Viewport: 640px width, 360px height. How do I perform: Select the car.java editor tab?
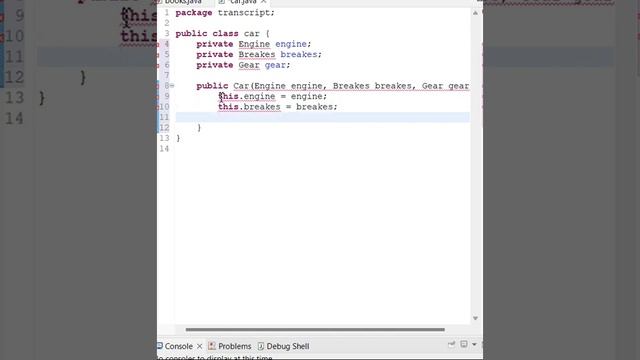[x=242, y=2]
